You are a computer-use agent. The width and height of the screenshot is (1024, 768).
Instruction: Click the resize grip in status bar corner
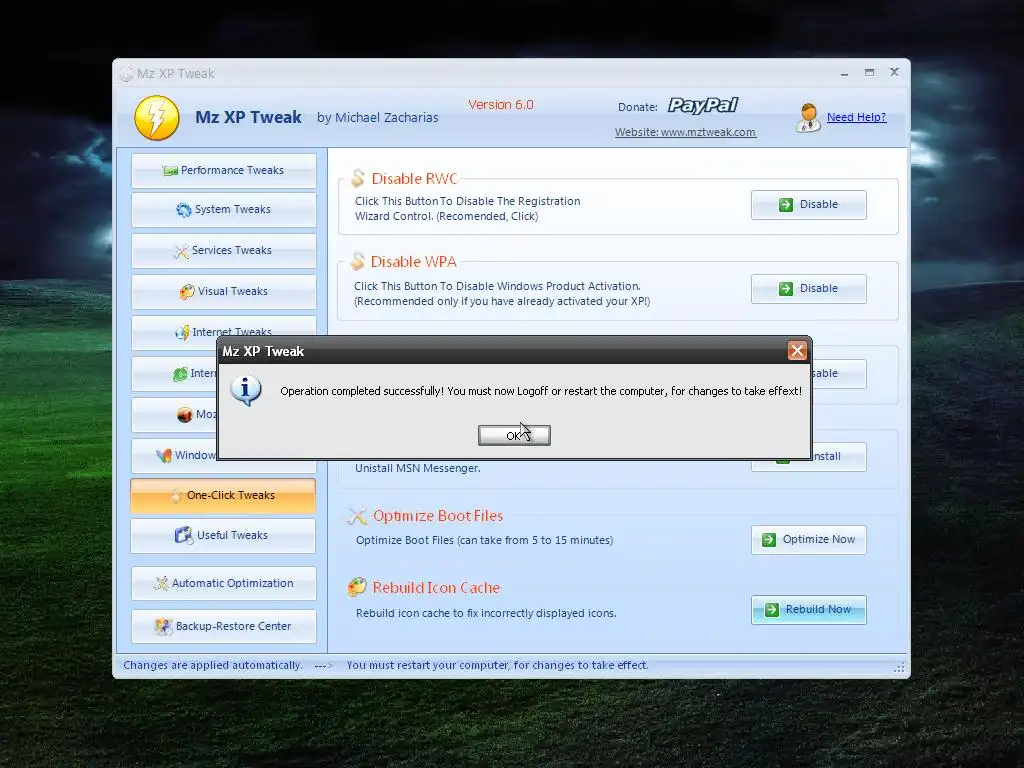click(x=899, y=667)
